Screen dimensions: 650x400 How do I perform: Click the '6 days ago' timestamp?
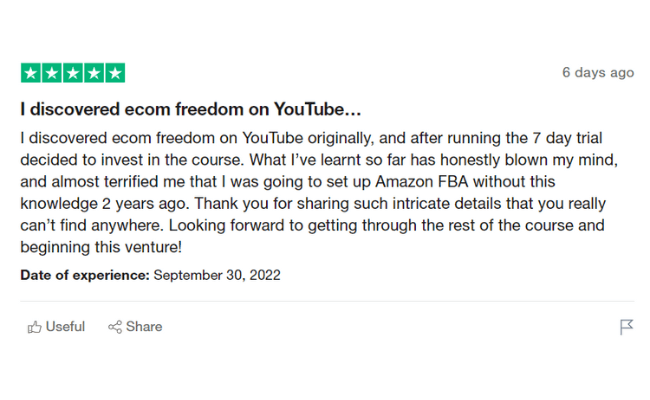coord(598,73)
